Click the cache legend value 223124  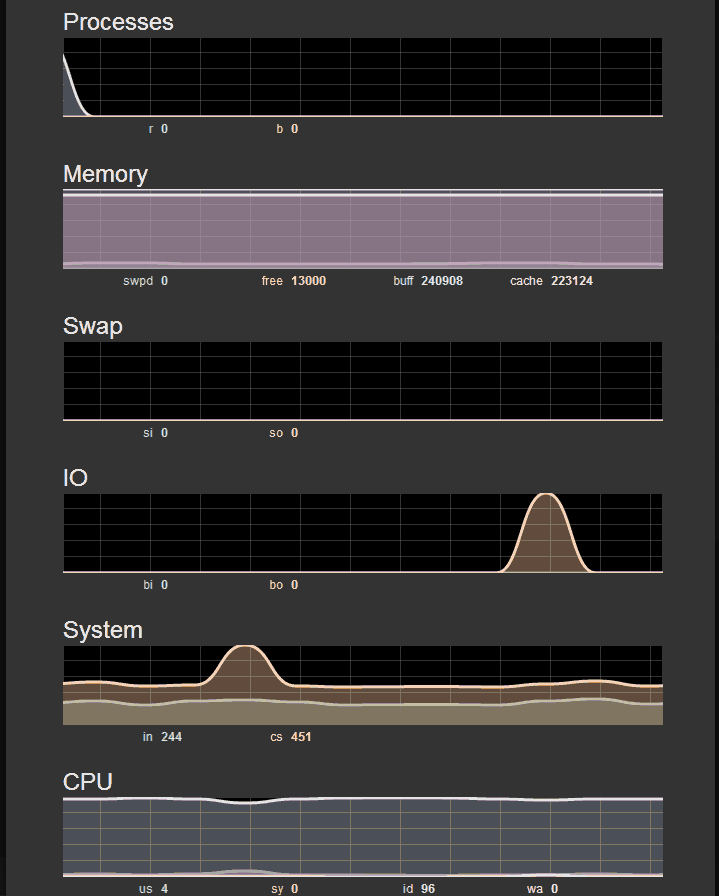click(571, 281)
